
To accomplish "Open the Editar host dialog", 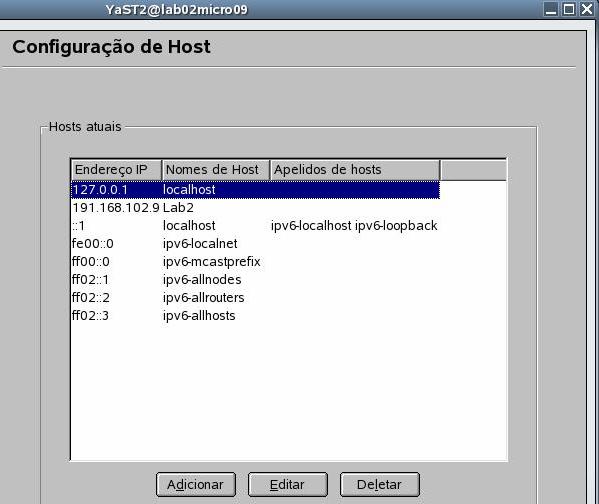I will coord(288,485).
